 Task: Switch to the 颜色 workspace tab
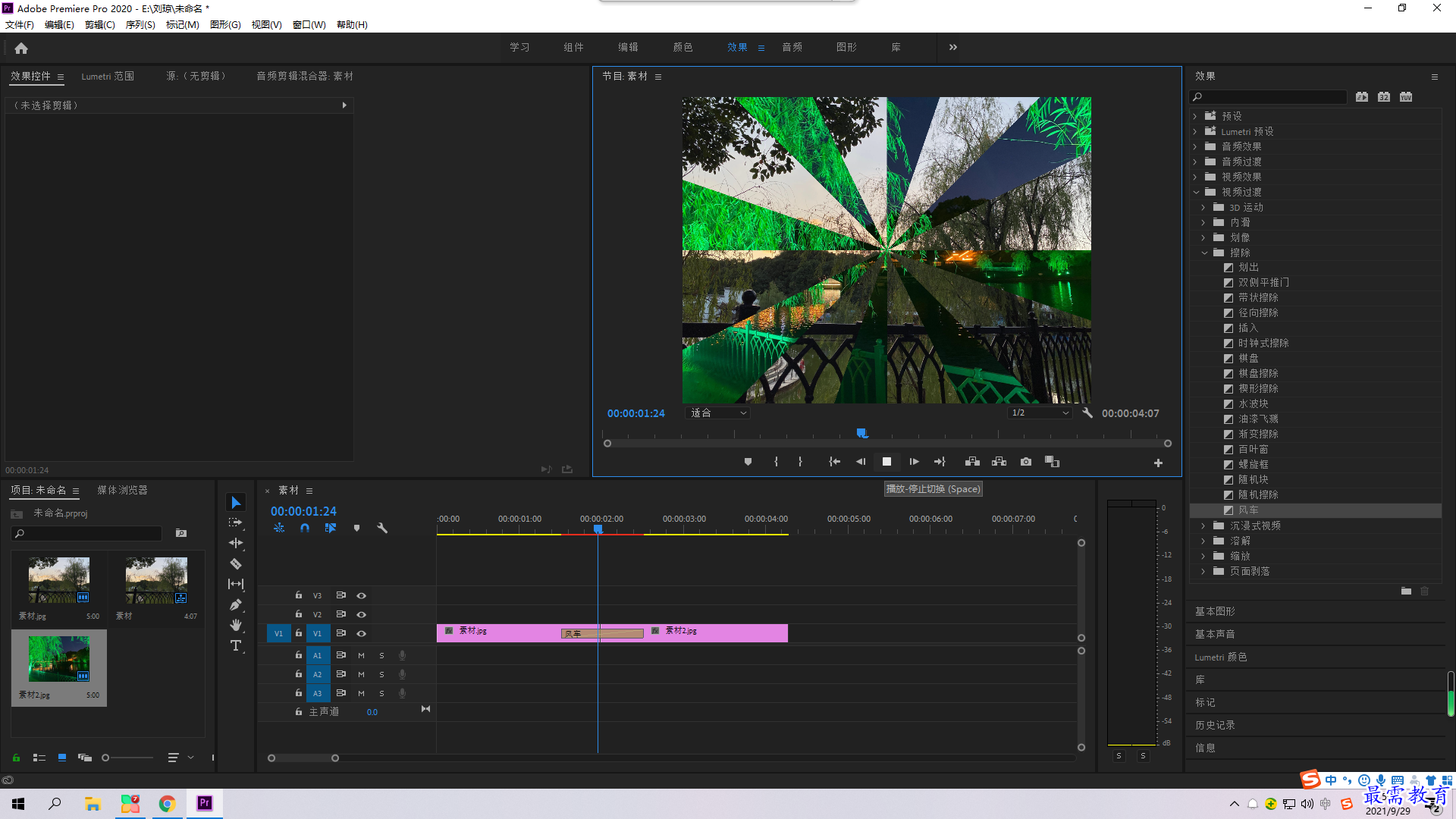pos(682,47)
